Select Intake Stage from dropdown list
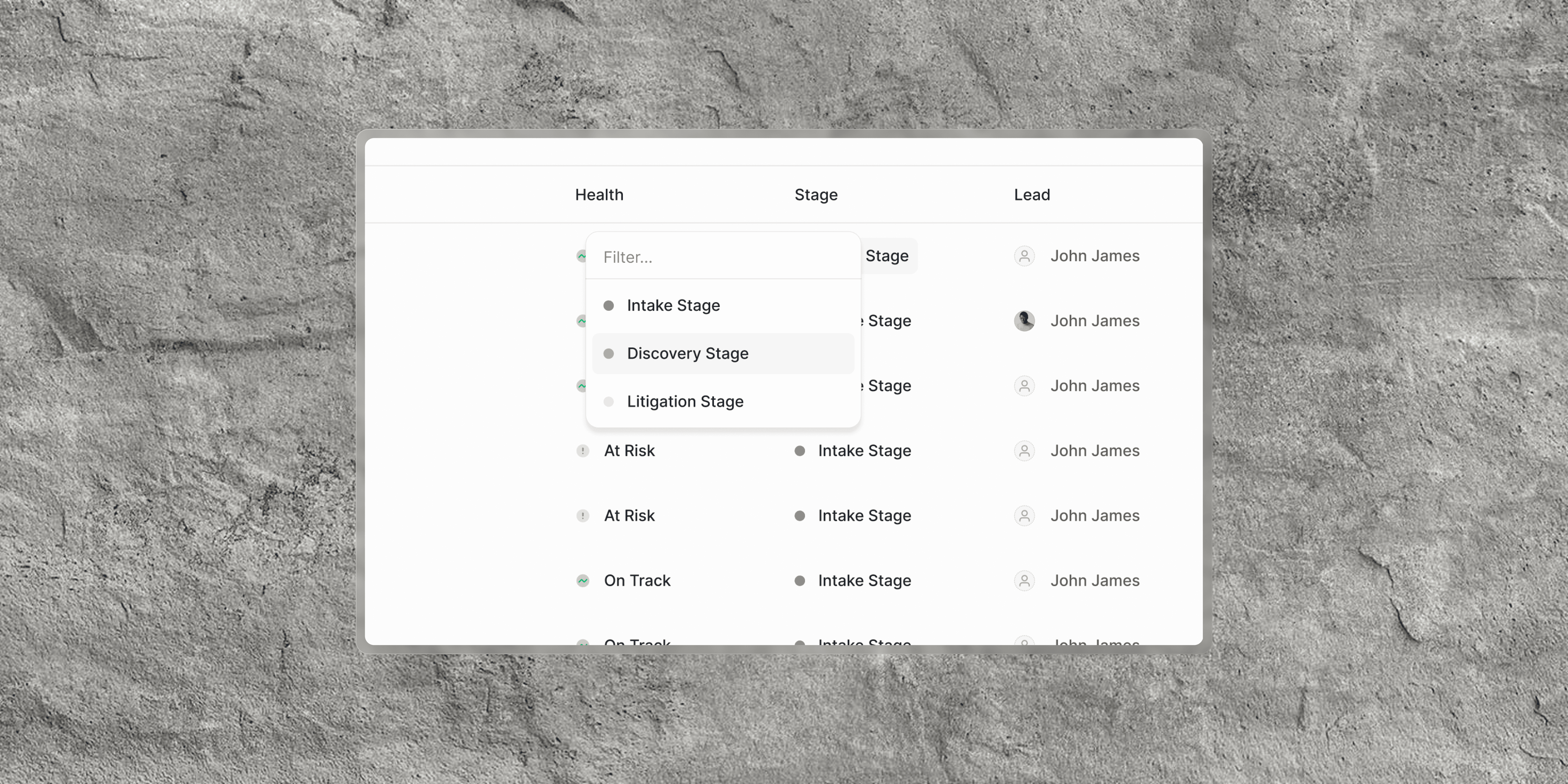This screenshot has width=1568, height=784. point(673,305)
